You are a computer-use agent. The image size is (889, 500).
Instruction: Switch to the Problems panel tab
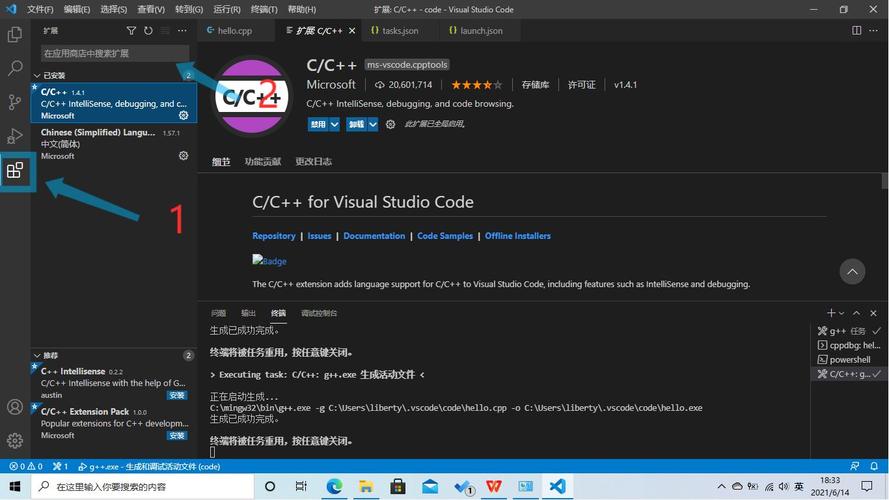tap(218, 313)
